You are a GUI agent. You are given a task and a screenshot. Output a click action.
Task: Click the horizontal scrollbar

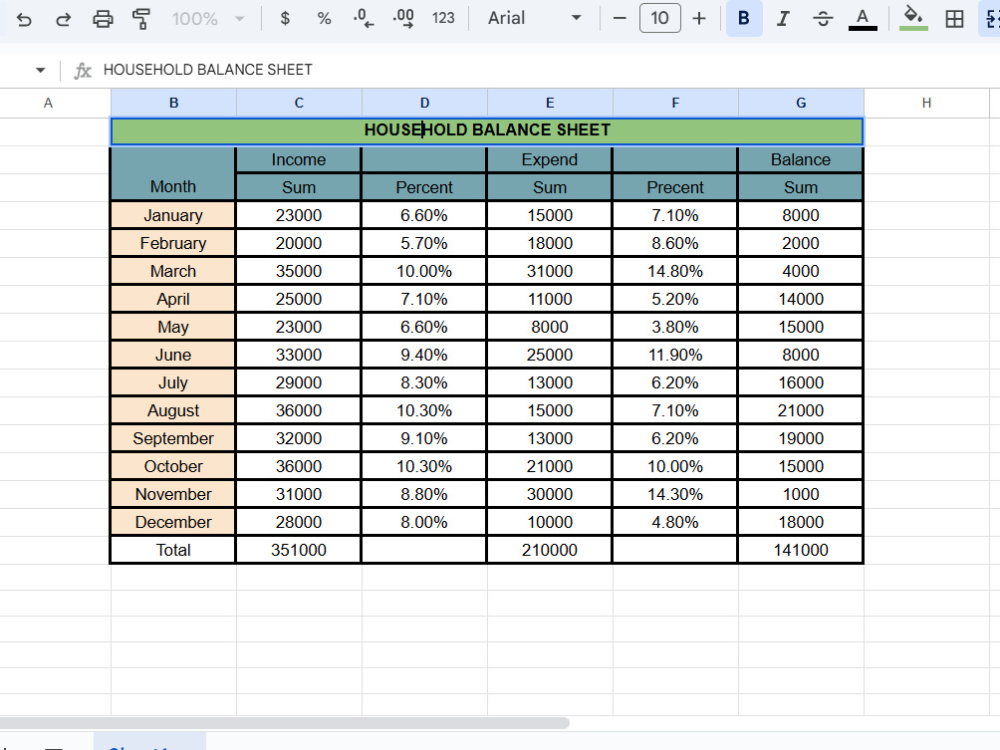point(284,723)
